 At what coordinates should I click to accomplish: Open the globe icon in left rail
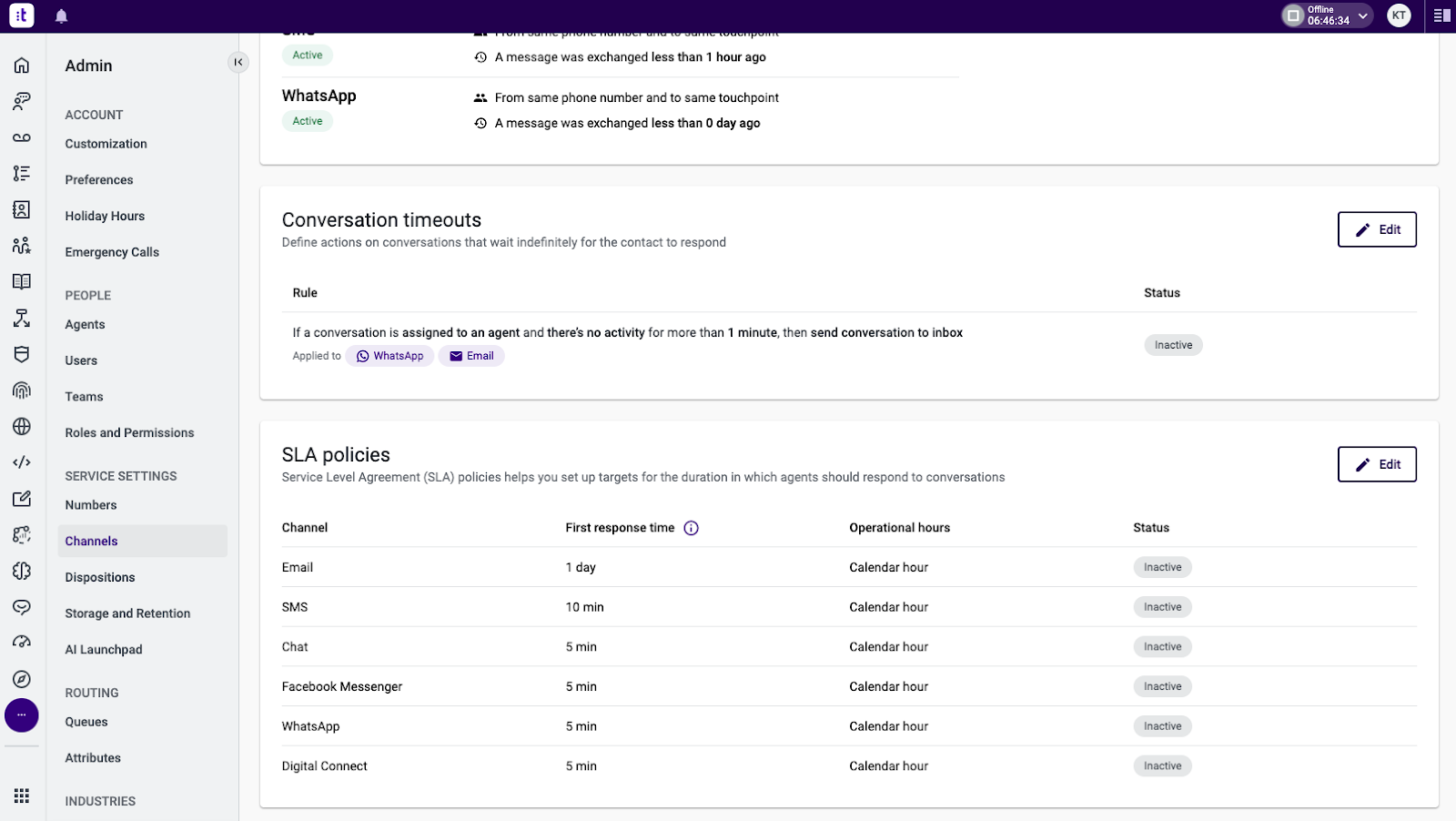[22, 426]
